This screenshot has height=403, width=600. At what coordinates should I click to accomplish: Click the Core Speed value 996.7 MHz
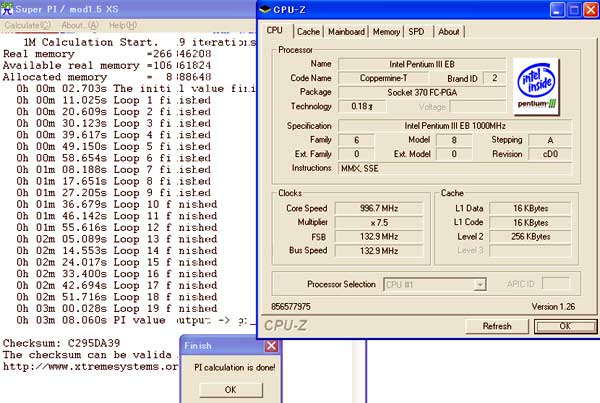click(x=379, y=209)
